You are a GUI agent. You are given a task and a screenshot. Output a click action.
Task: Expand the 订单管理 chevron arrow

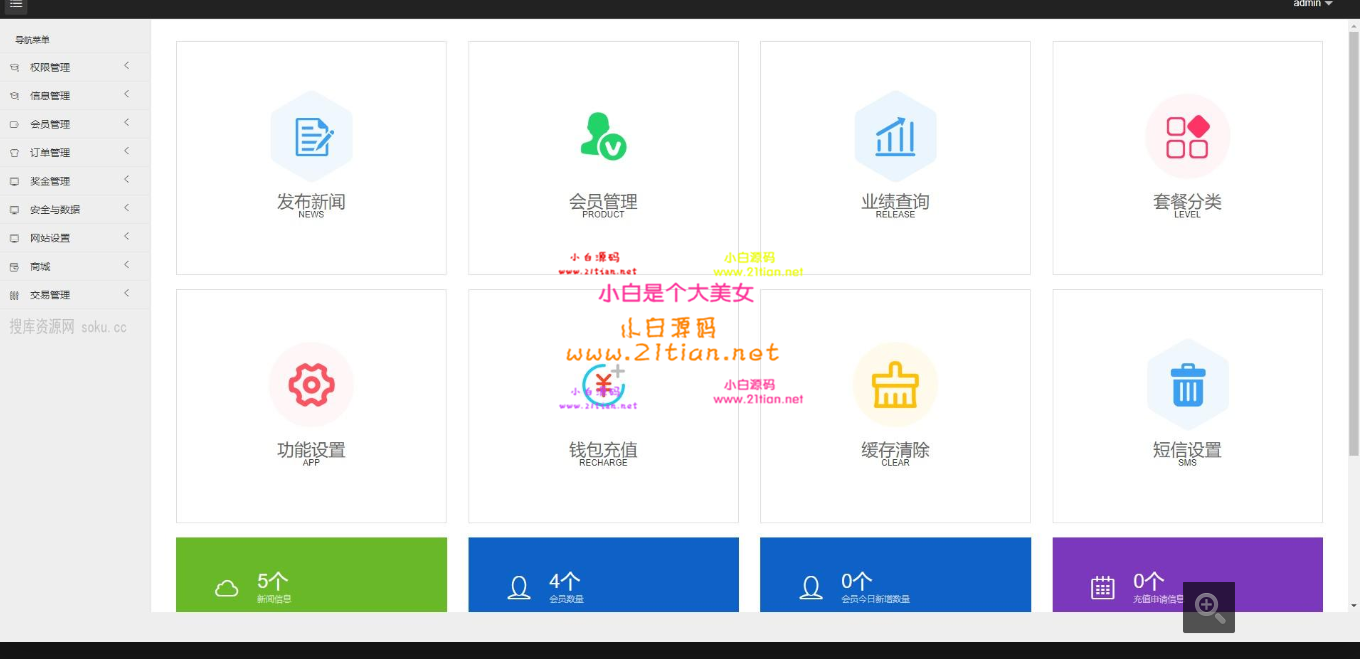click(127, 151)
